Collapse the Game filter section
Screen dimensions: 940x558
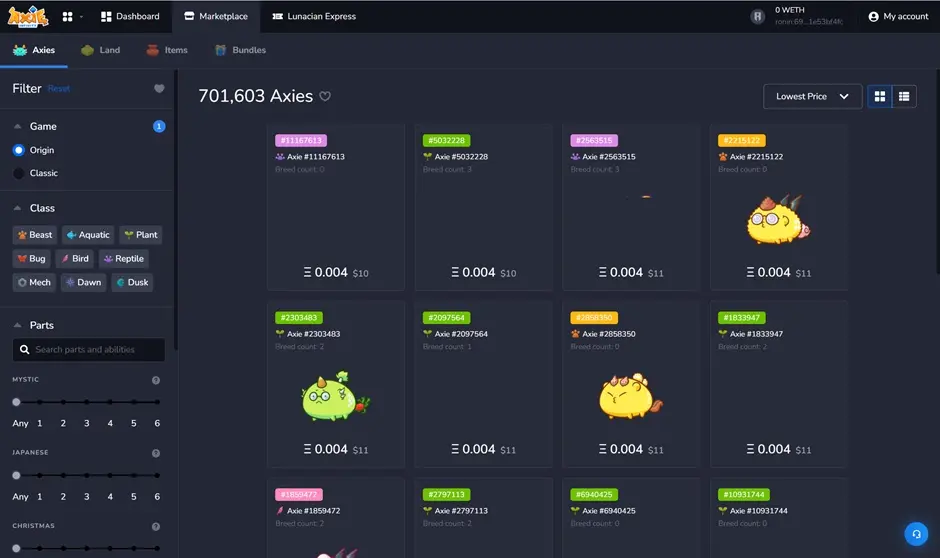point(17,126)
